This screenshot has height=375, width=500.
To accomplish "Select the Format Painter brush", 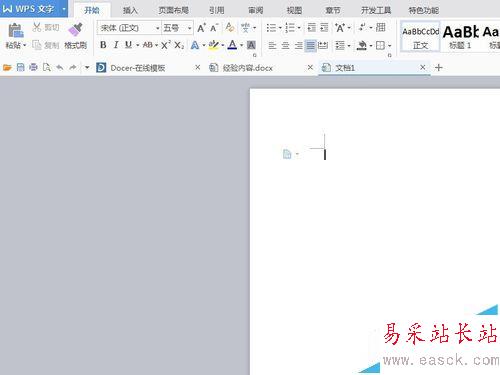I will click(75, 30).
